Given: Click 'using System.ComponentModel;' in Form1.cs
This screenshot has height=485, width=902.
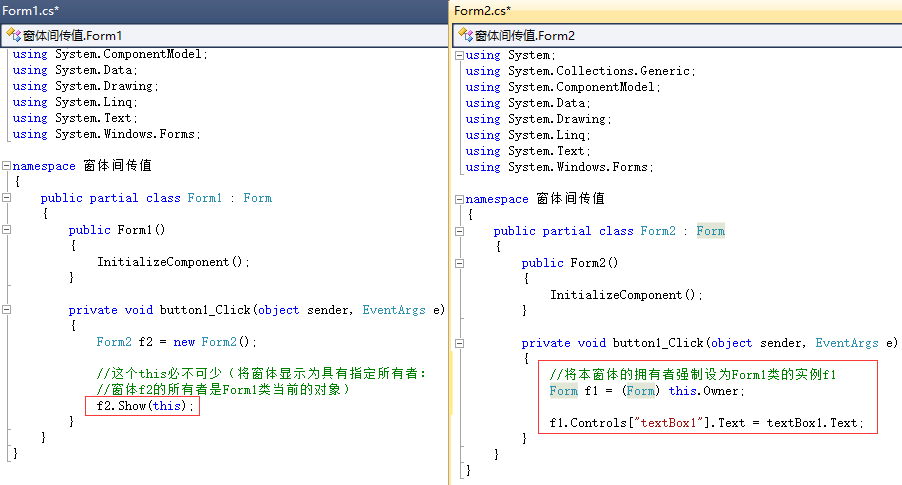Looking at the screenshot, I should click(110, 54).
